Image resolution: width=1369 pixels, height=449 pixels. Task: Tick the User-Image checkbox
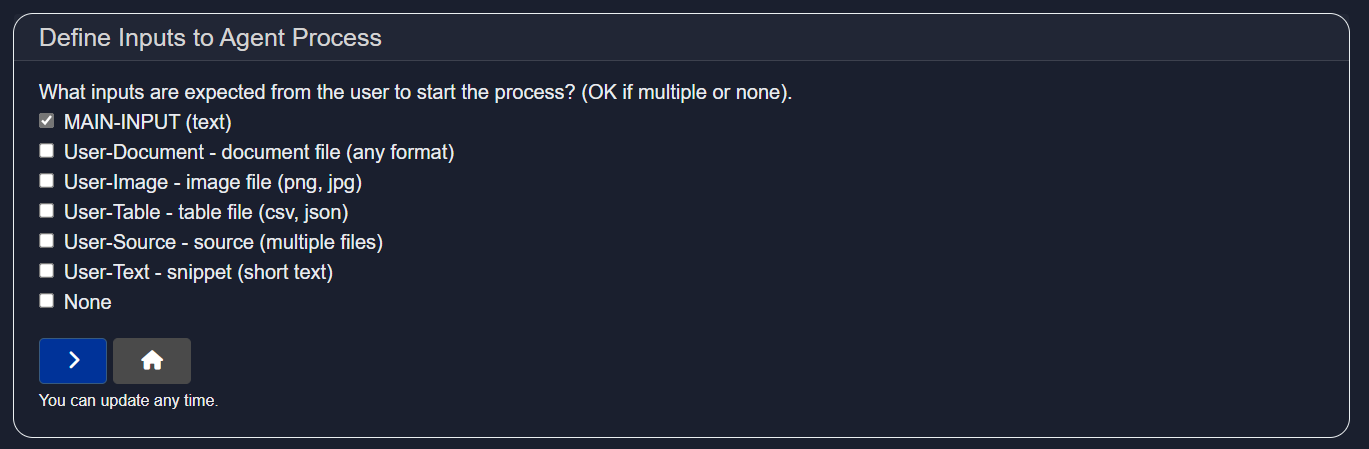(x=46, y=181)
